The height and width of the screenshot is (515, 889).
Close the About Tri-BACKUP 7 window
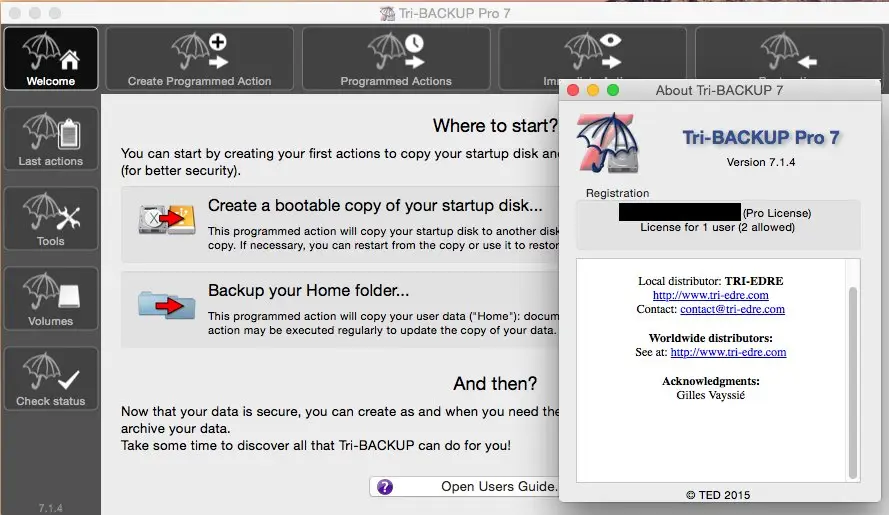pyautogui.click(x=573, y=90)
